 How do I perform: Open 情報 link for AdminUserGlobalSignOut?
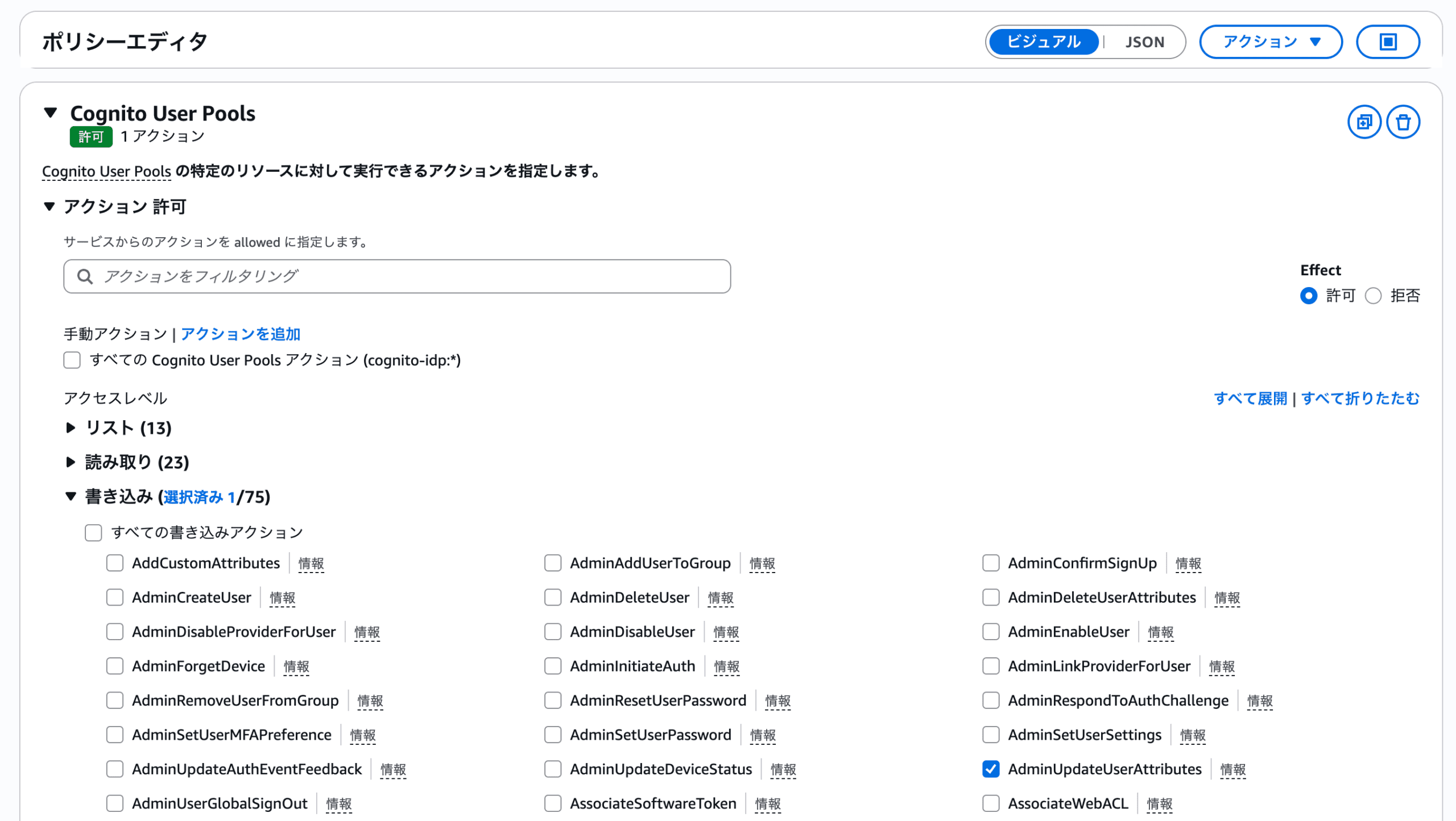pos(338,804)
